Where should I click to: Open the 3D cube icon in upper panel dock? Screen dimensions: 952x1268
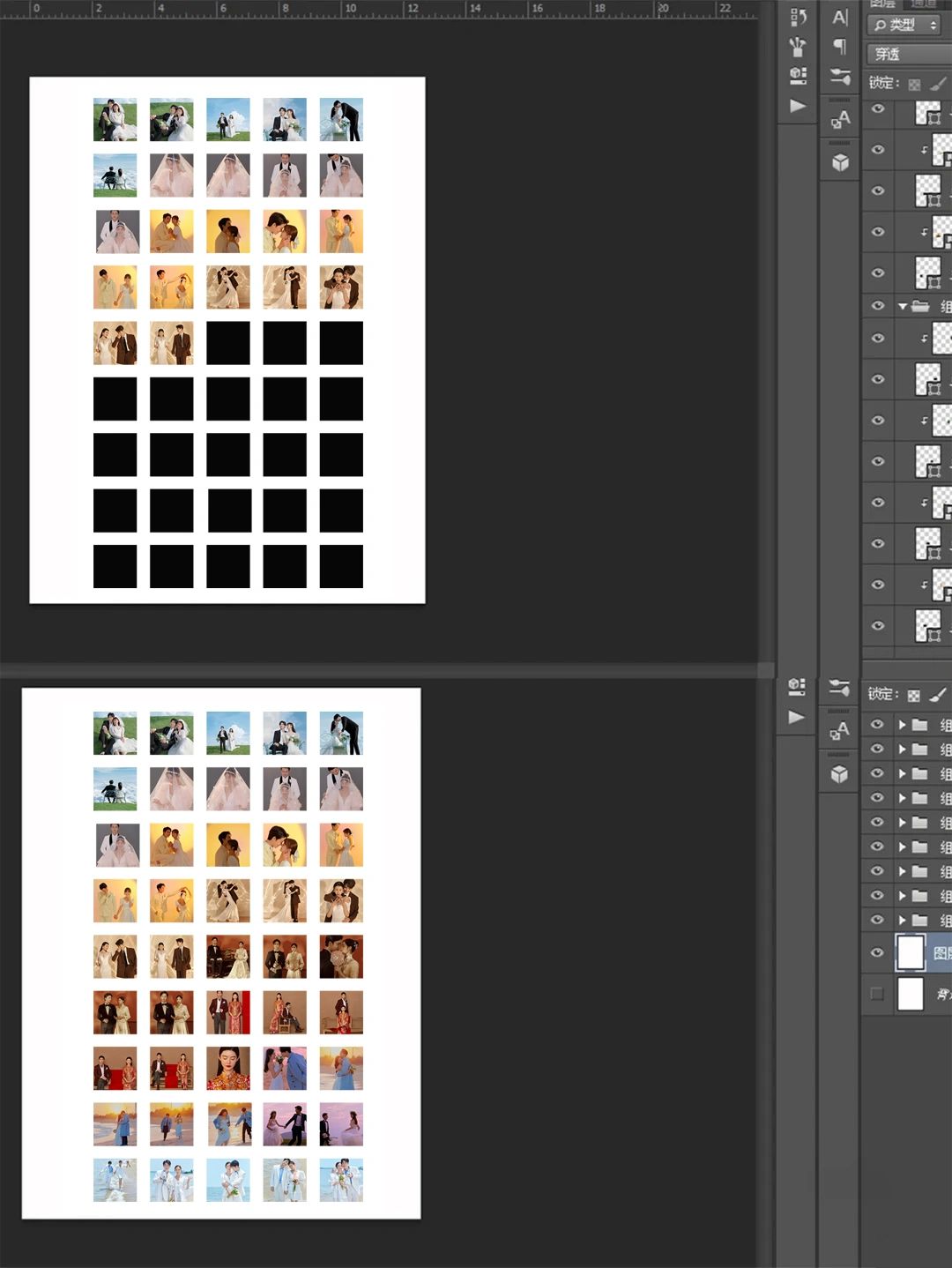tap(840, 162)
